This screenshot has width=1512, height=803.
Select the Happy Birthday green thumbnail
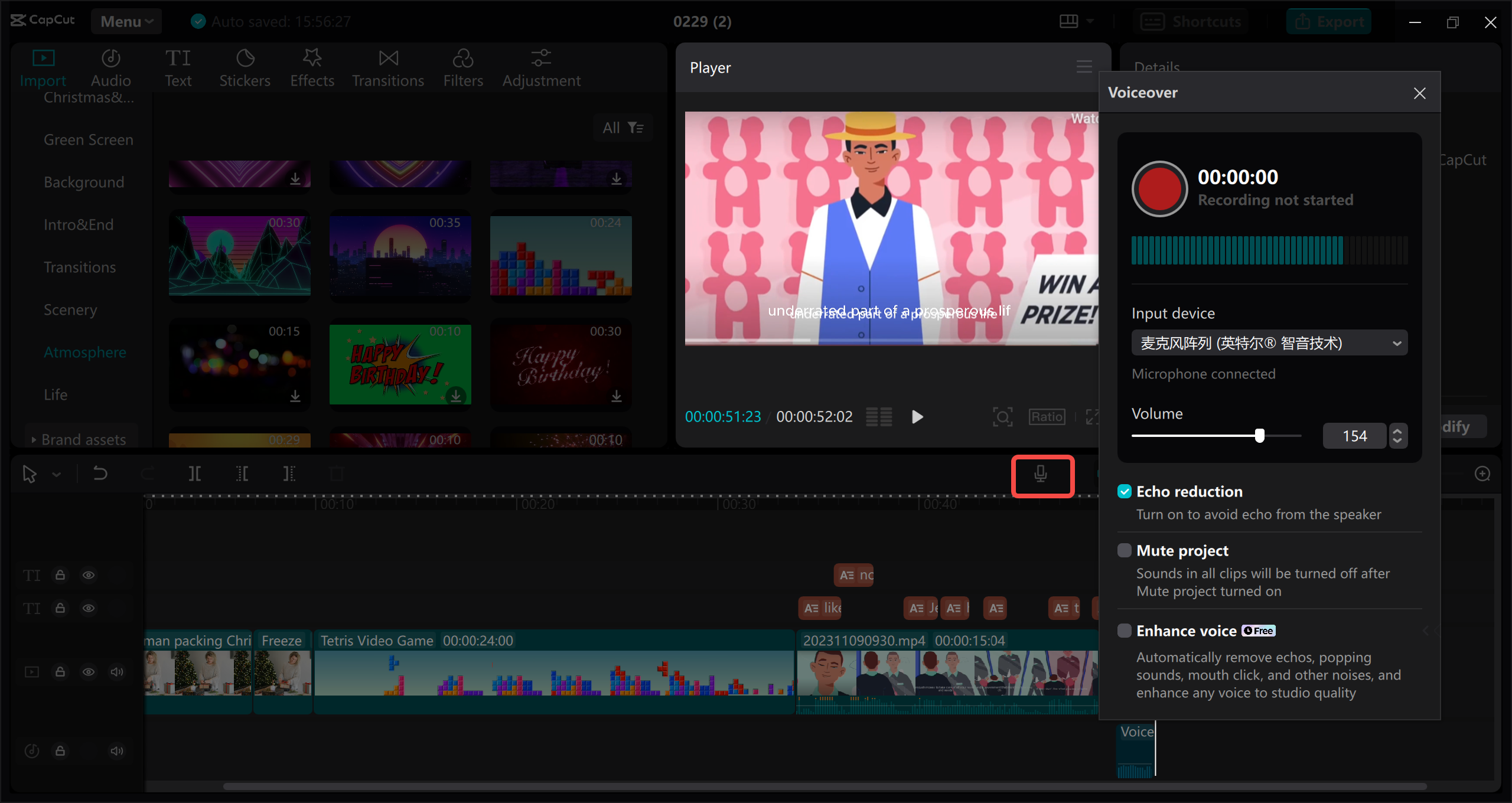tap(400, 364)
